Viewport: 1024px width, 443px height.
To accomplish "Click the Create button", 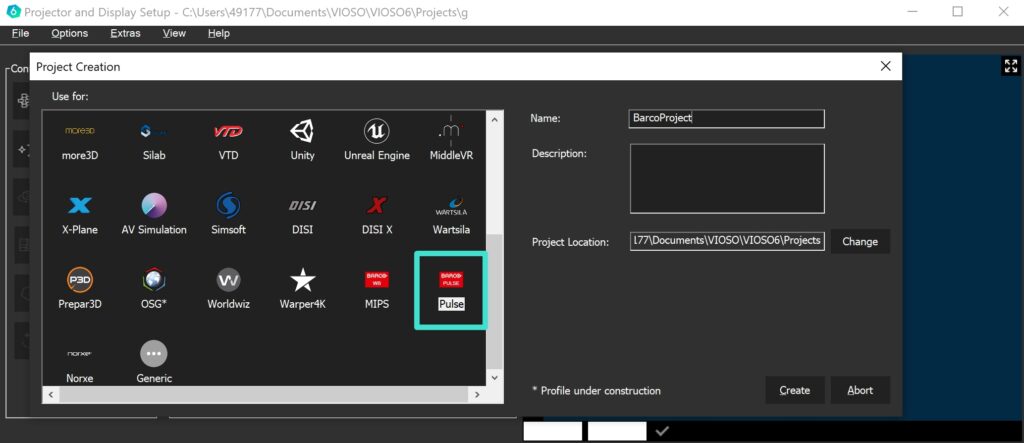I will 795,390.
